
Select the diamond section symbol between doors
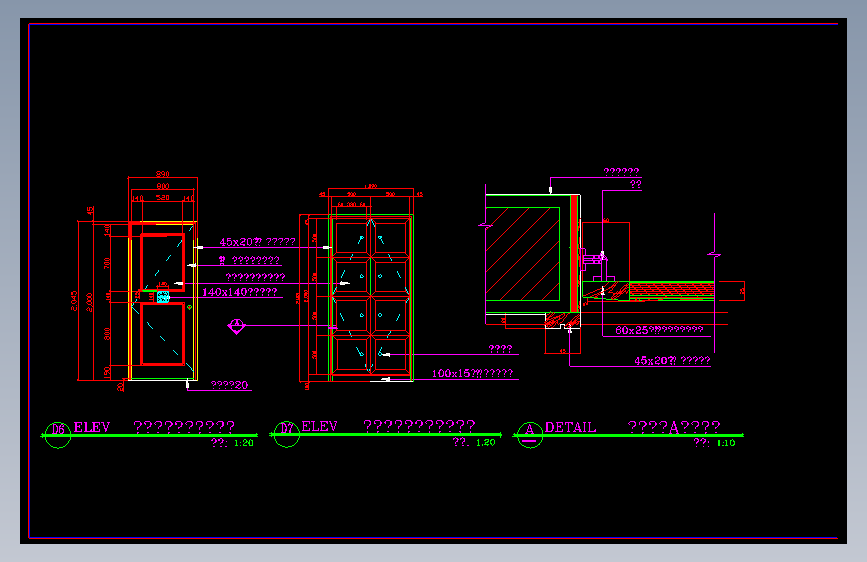click(236, 326)
